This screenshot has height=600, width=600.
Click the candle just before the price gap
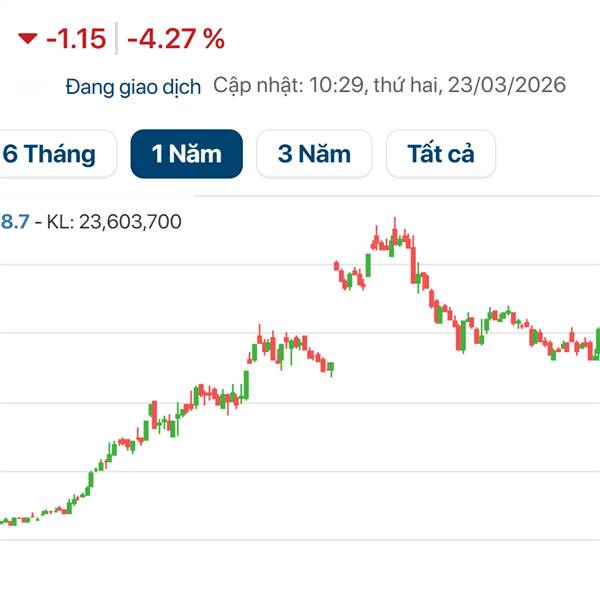[x=331, y=368]
